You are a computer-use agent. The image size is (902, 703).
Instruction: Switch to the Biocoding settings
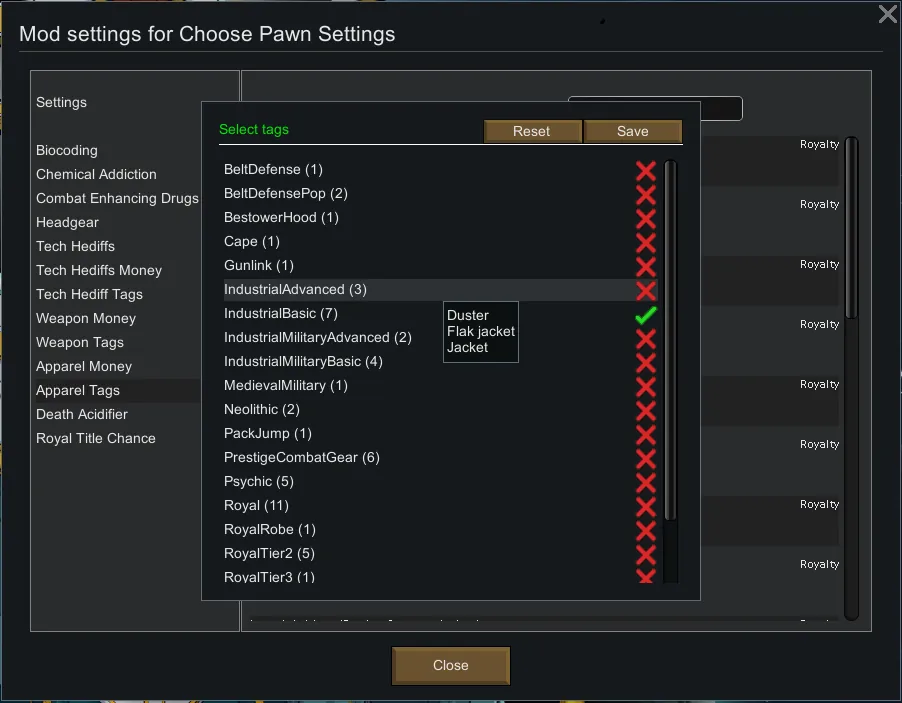point(67,150)
